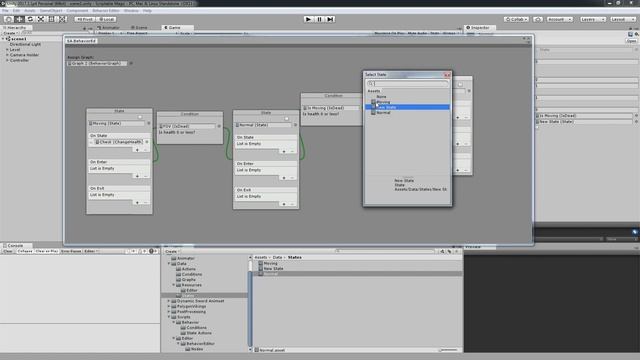
Task: Add an item to Moving node's On Enter list
Action: 137,176
